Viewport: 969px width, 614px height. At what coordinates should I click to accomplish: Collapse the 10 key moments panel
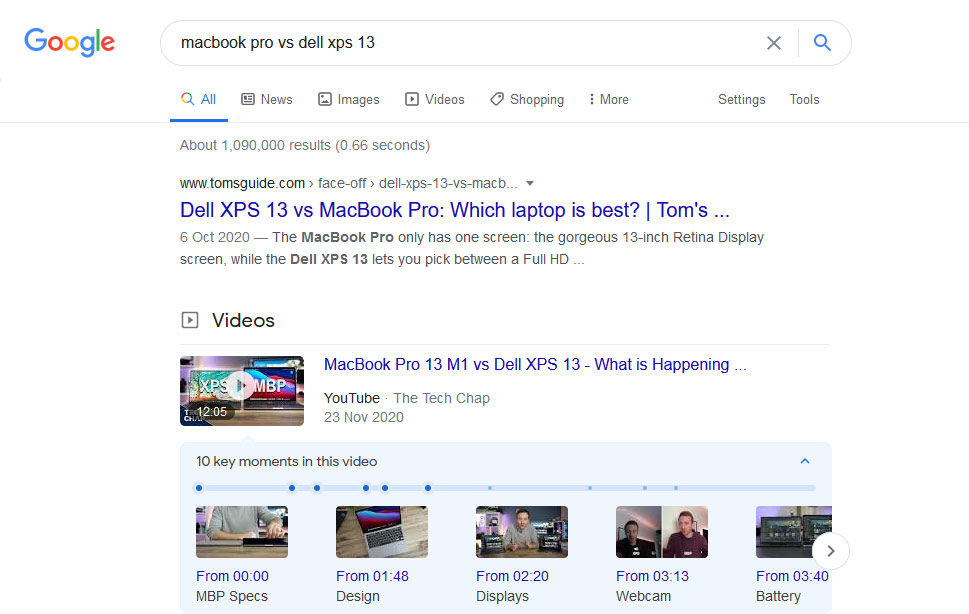click(x=805, y=461)
